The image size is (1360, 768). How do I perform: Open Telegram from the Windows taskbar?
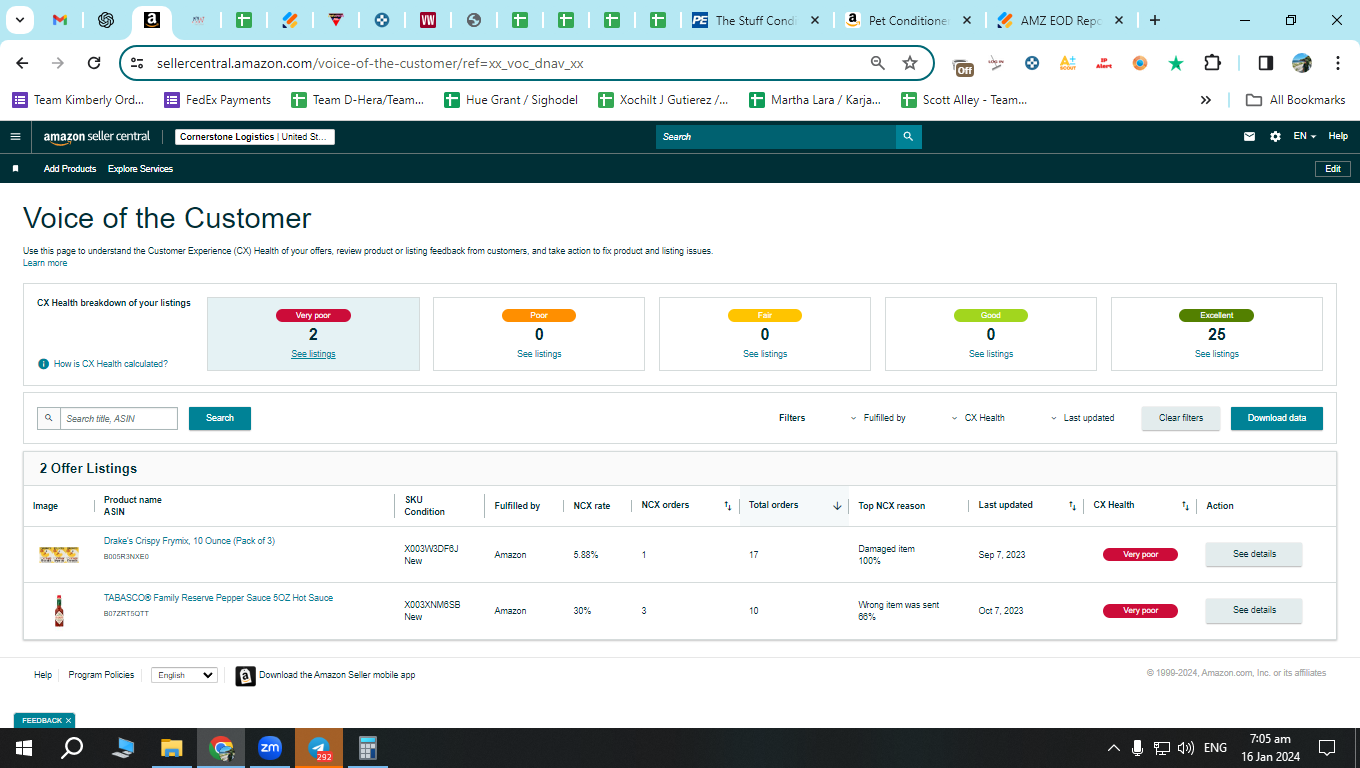pyautogui.click(x=319, y=748)
